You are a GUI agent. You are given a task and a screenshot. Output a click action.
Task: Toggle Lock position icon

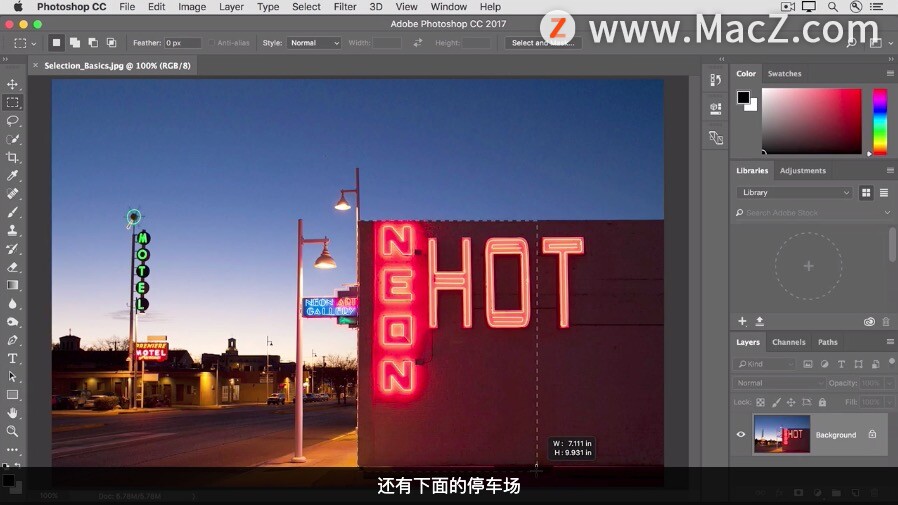[x=791, y=402]
